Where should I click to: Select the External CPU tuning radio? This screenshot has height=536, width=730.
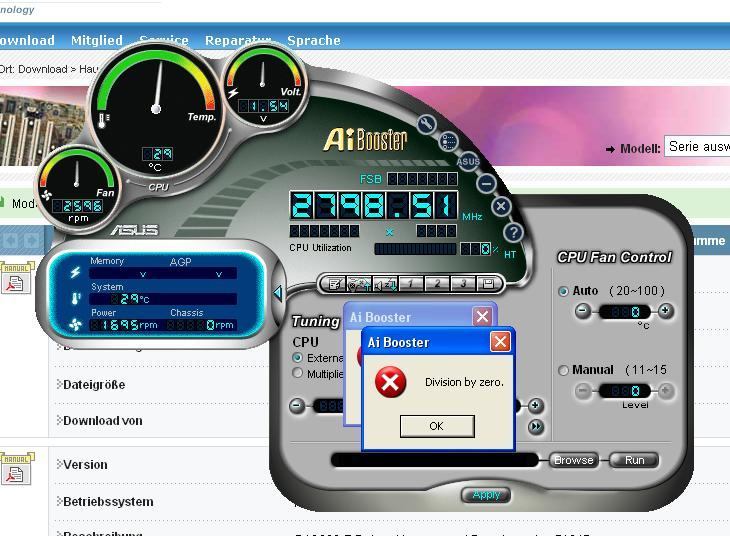297,357
